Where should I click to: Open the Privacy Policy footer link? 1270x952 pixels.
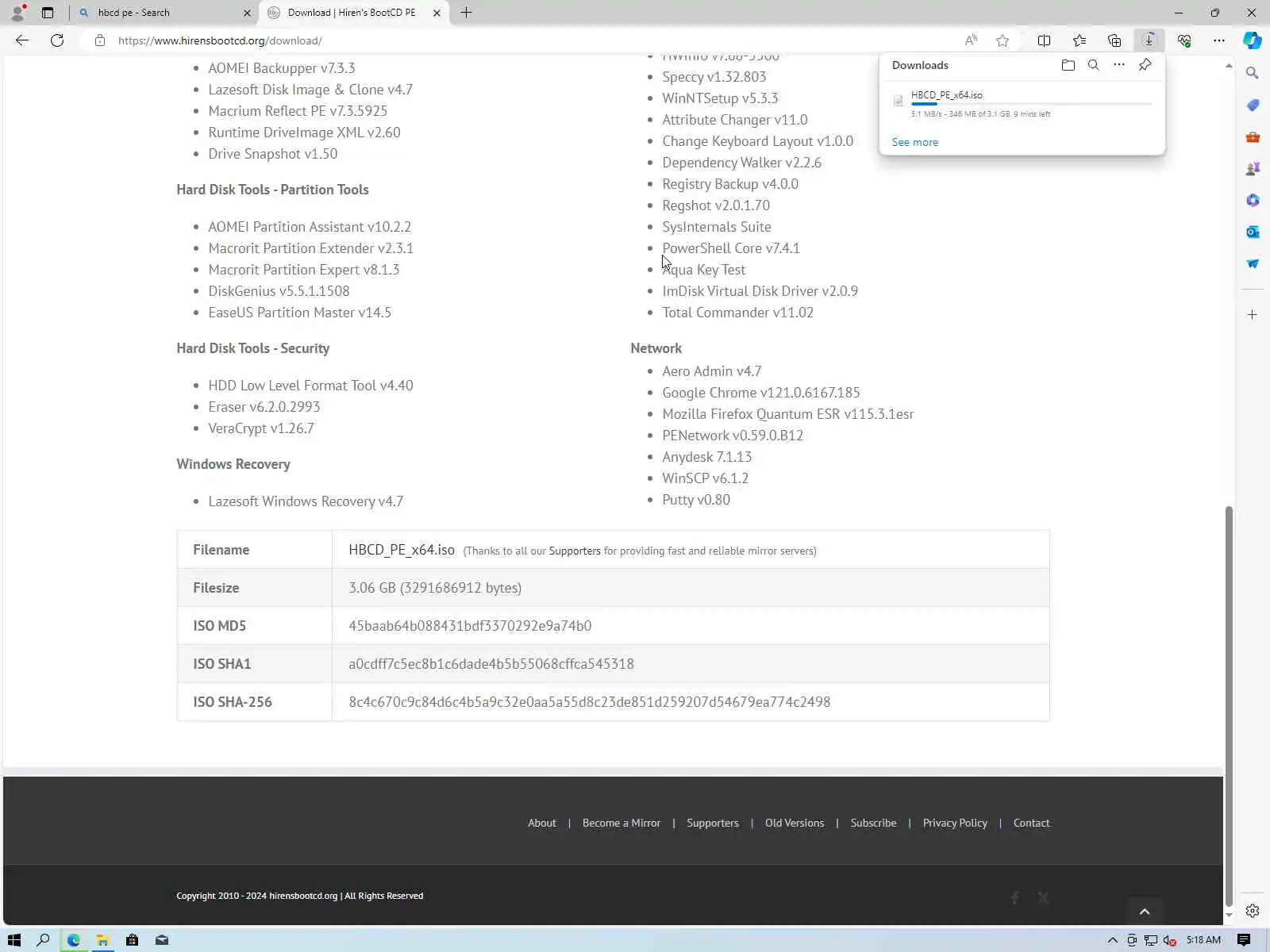click(x=955, y=823)
